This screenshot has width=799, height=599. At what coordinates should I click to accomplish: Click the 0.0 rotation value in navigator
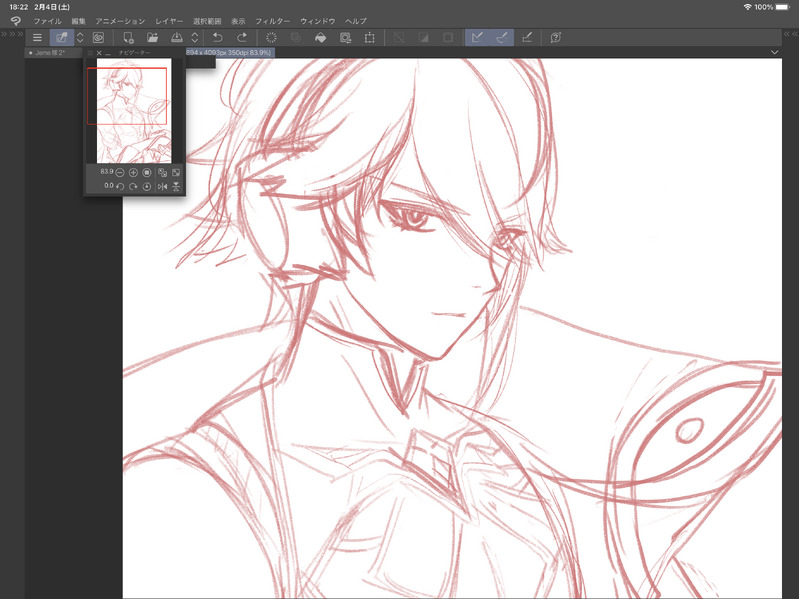click(x=109, y=186)
